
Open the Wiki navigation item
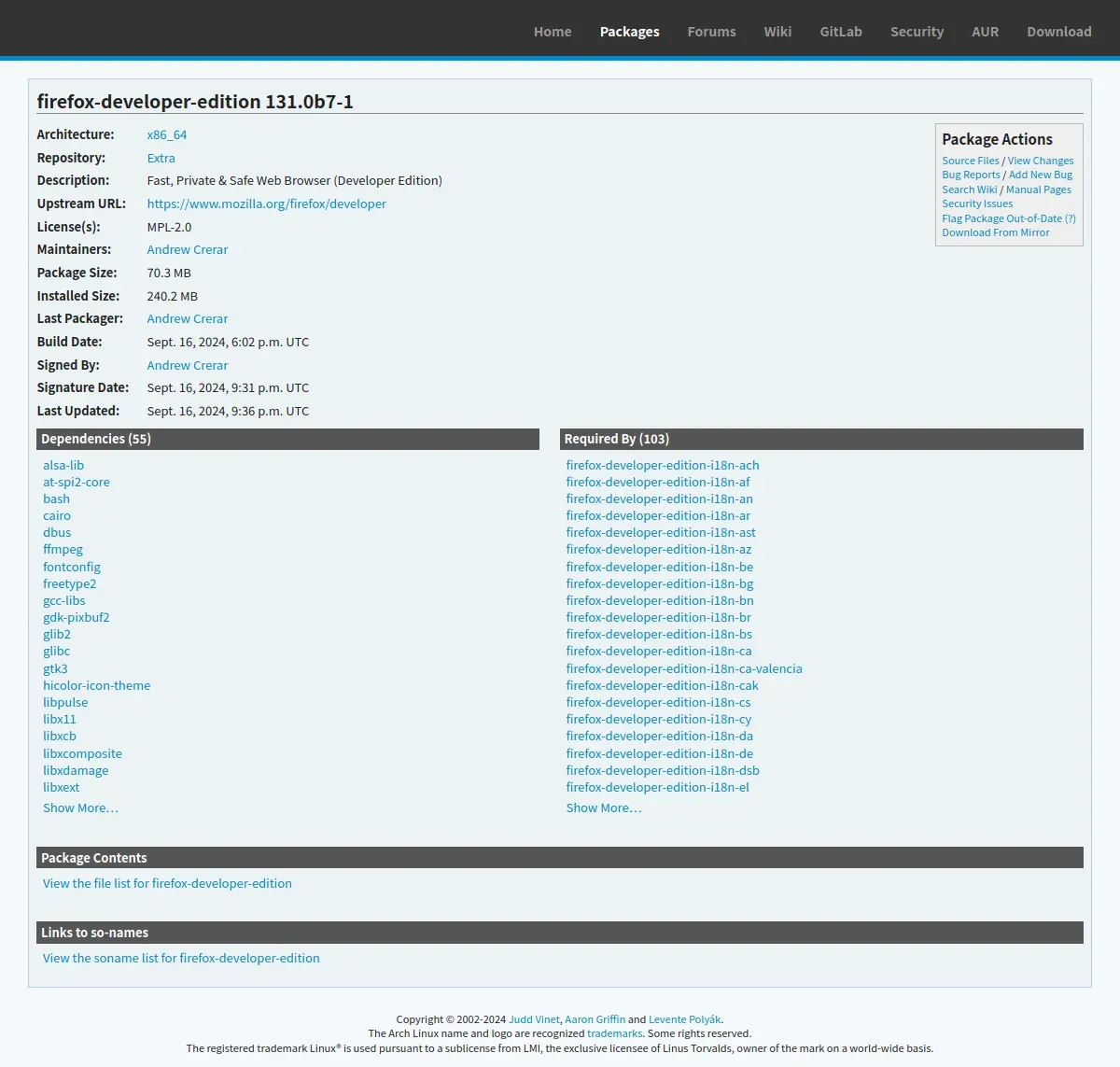tap(777, 32)
